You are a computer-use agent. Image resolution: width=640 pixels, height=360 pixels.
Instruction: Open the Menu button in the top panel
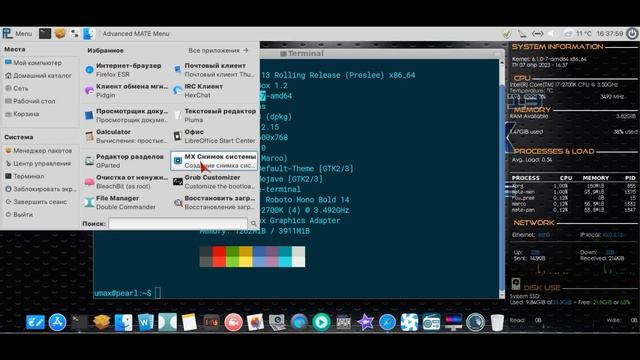(x=17, y=33)
